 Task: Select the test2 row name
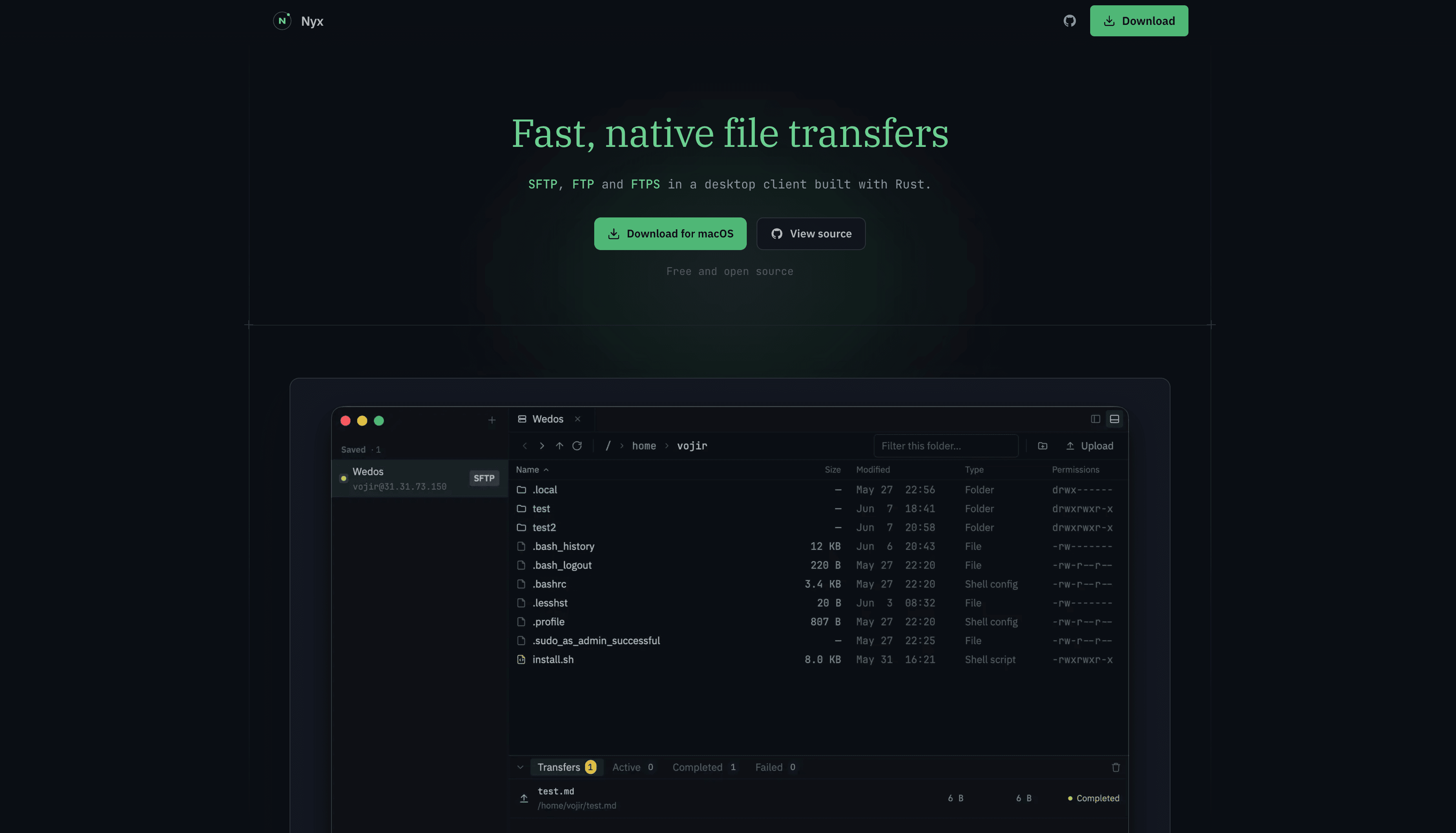[x=544, y=527]
